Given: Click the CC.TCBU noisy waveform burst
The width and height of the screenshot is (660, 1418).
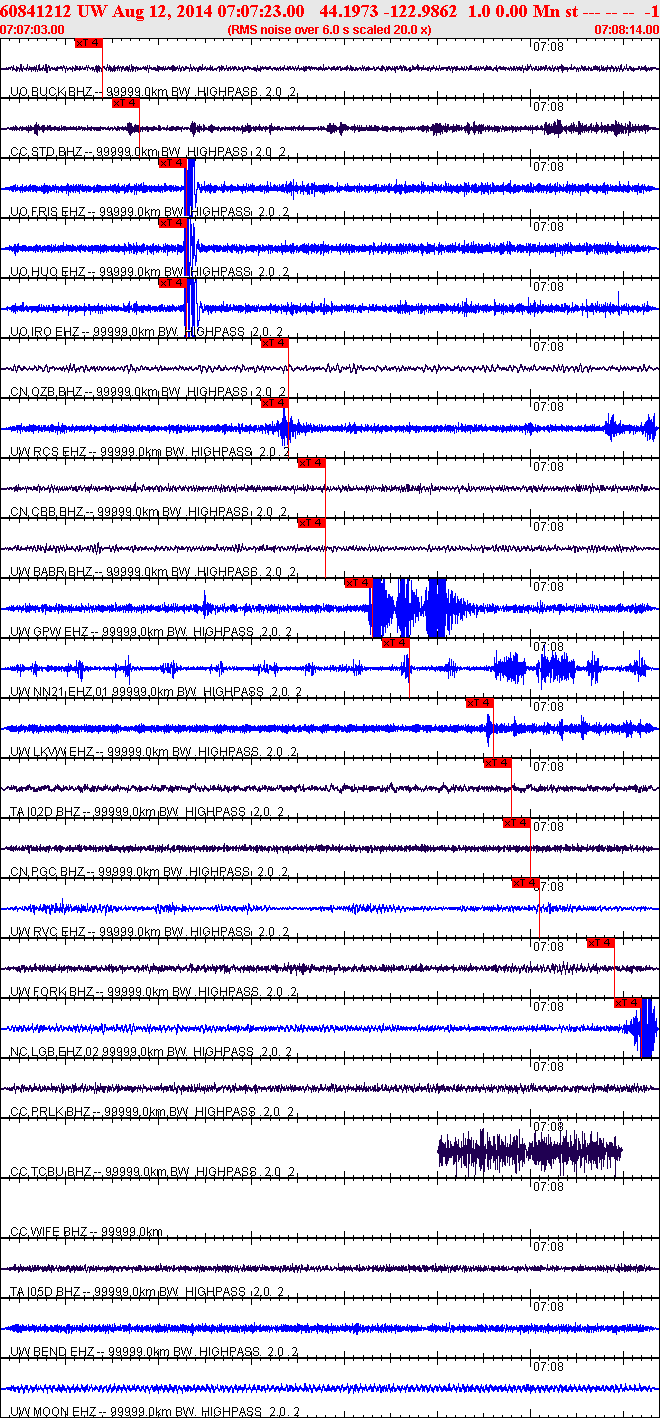Looking at the screenshot, I should click(530, 1152).
